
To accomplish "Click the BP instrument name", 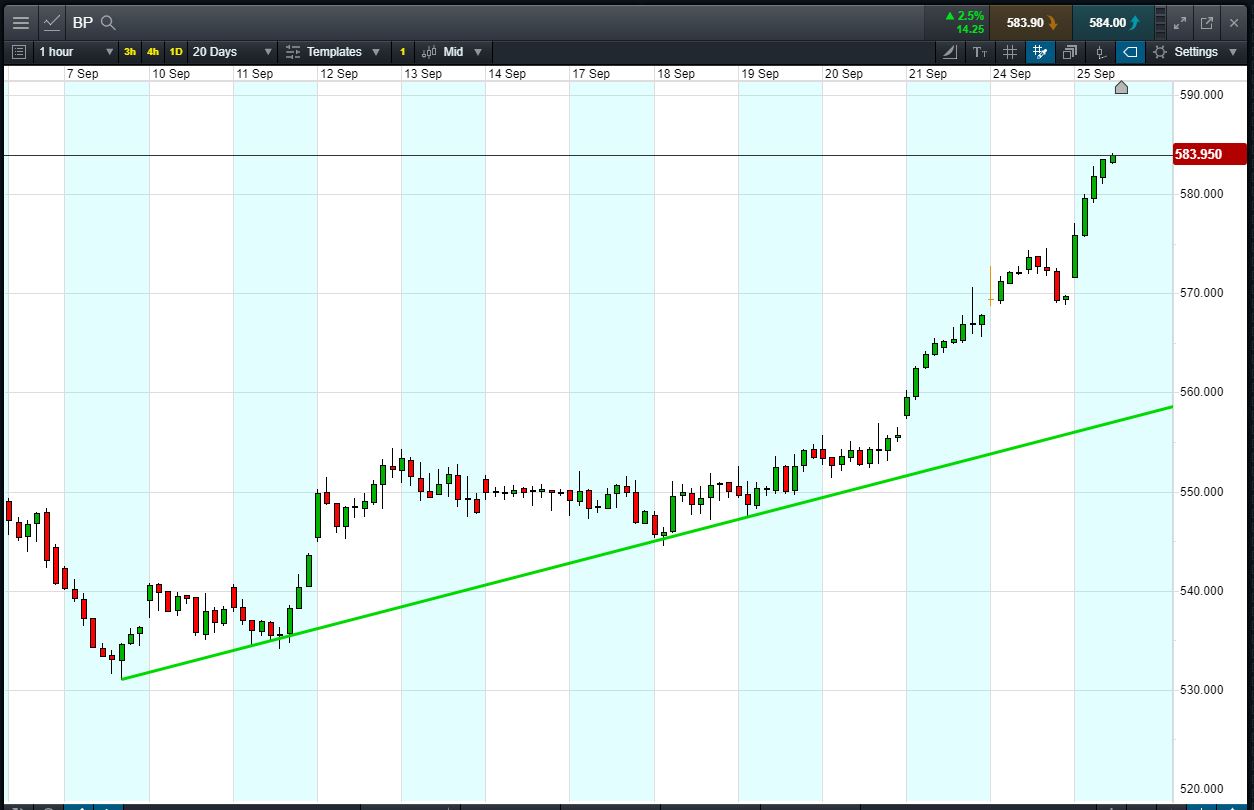I will point(82,22).
